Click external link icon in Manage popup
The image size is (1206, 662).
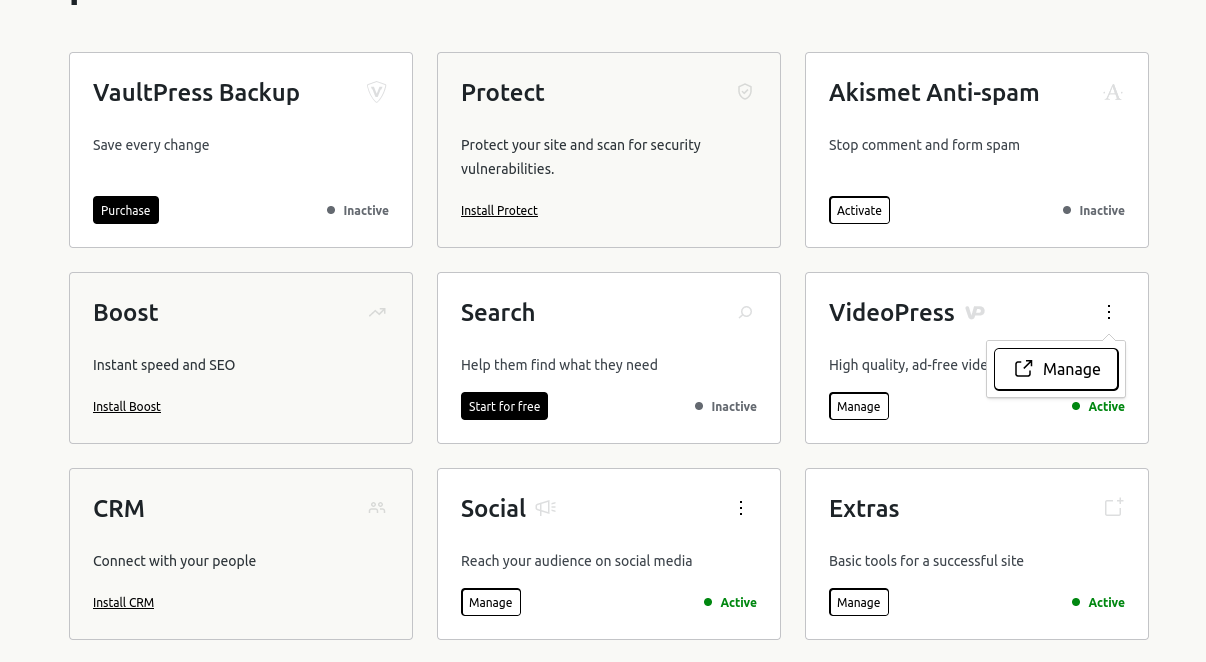click(1023, 369)
